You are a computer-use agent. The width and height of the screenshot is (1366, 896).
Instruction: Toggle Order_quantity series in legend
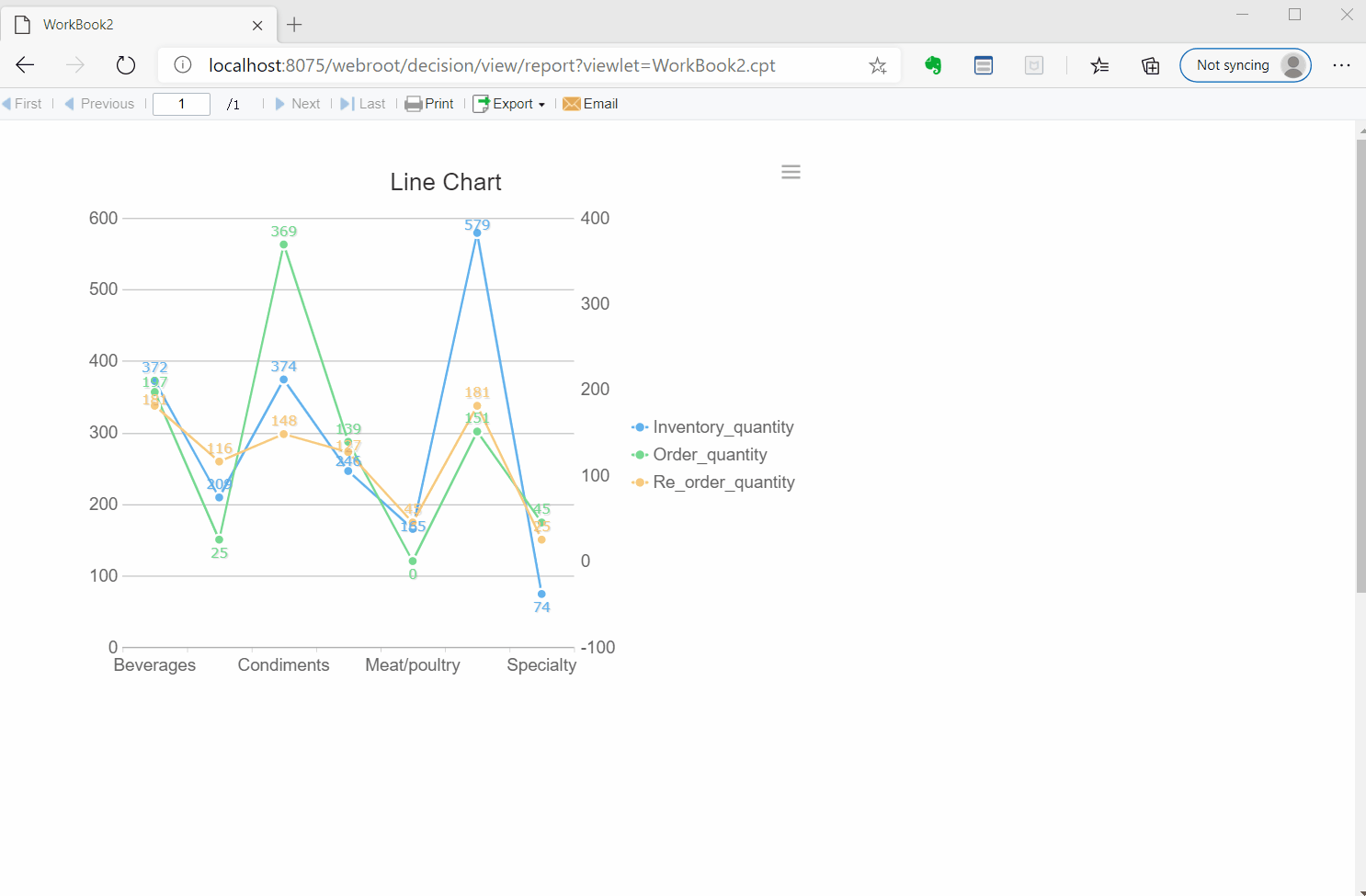point(709,455)
